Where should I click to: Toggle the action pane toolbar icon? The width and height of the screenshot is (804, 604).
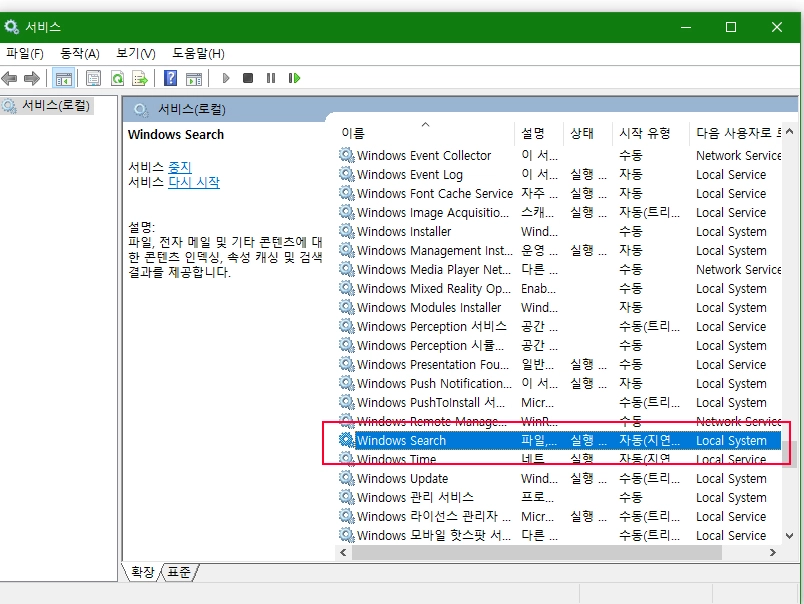pos(194,78)
